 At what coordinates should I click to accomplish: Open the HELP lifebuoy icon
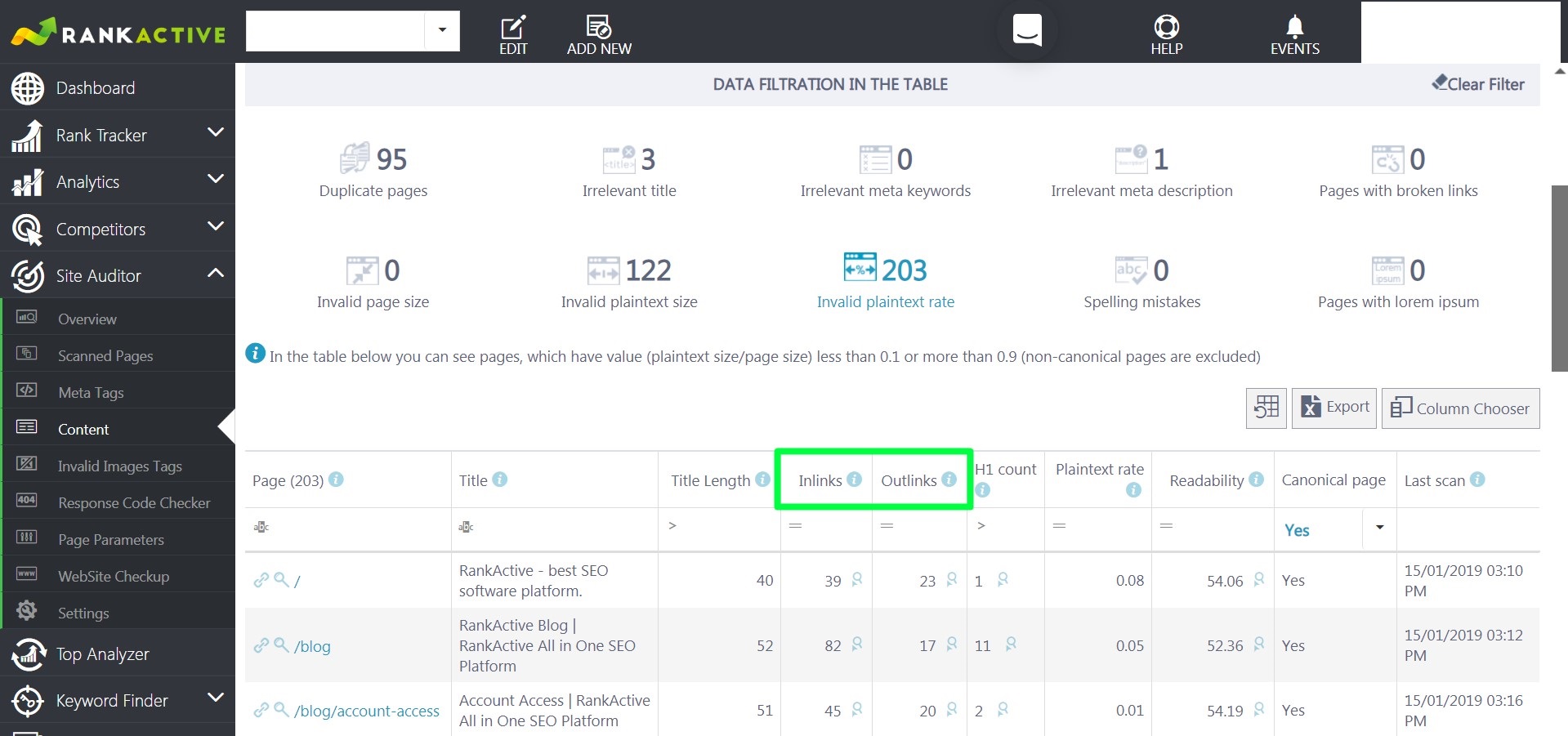1166,27
